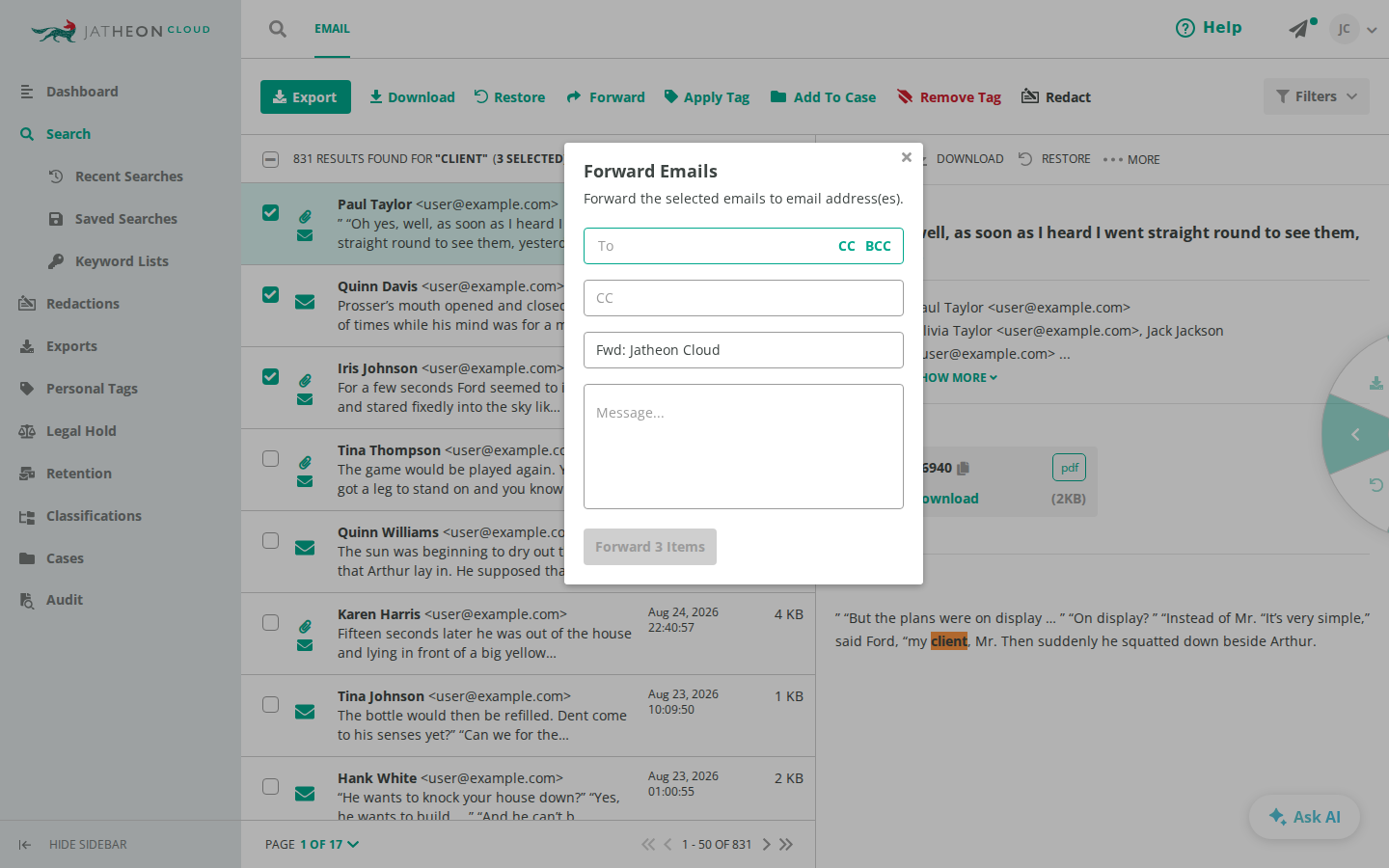Open the Filters dropdown

(1317, 96)
